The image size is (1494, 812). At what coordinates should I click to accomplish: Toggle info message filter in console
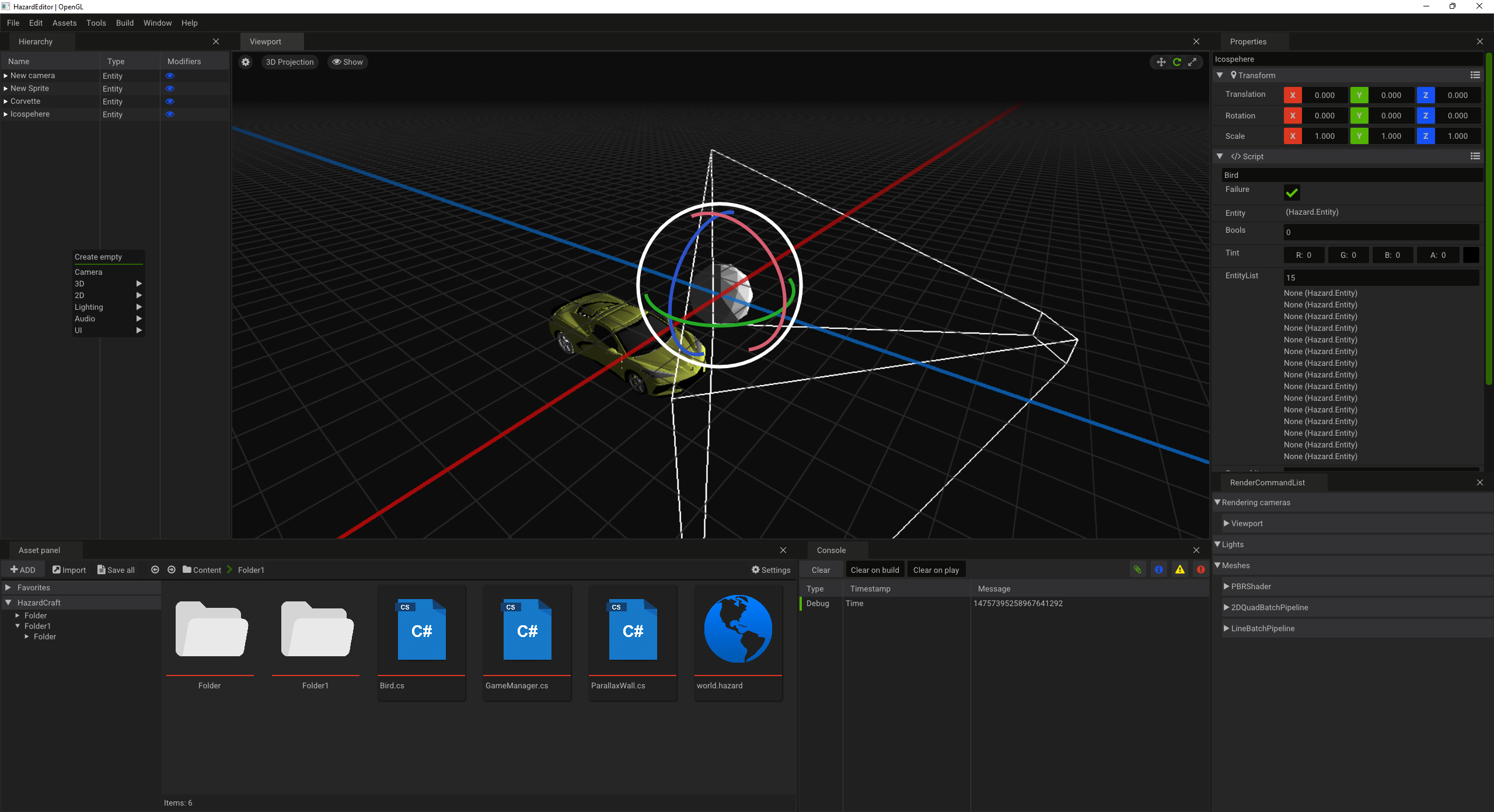[x=1159, y=569]
